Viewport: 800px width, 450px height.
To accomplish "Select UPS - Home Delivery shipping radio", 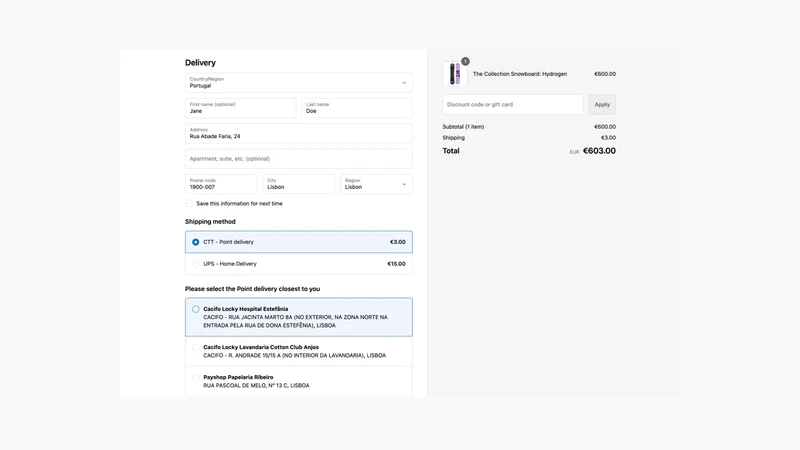I will [195, 264].
